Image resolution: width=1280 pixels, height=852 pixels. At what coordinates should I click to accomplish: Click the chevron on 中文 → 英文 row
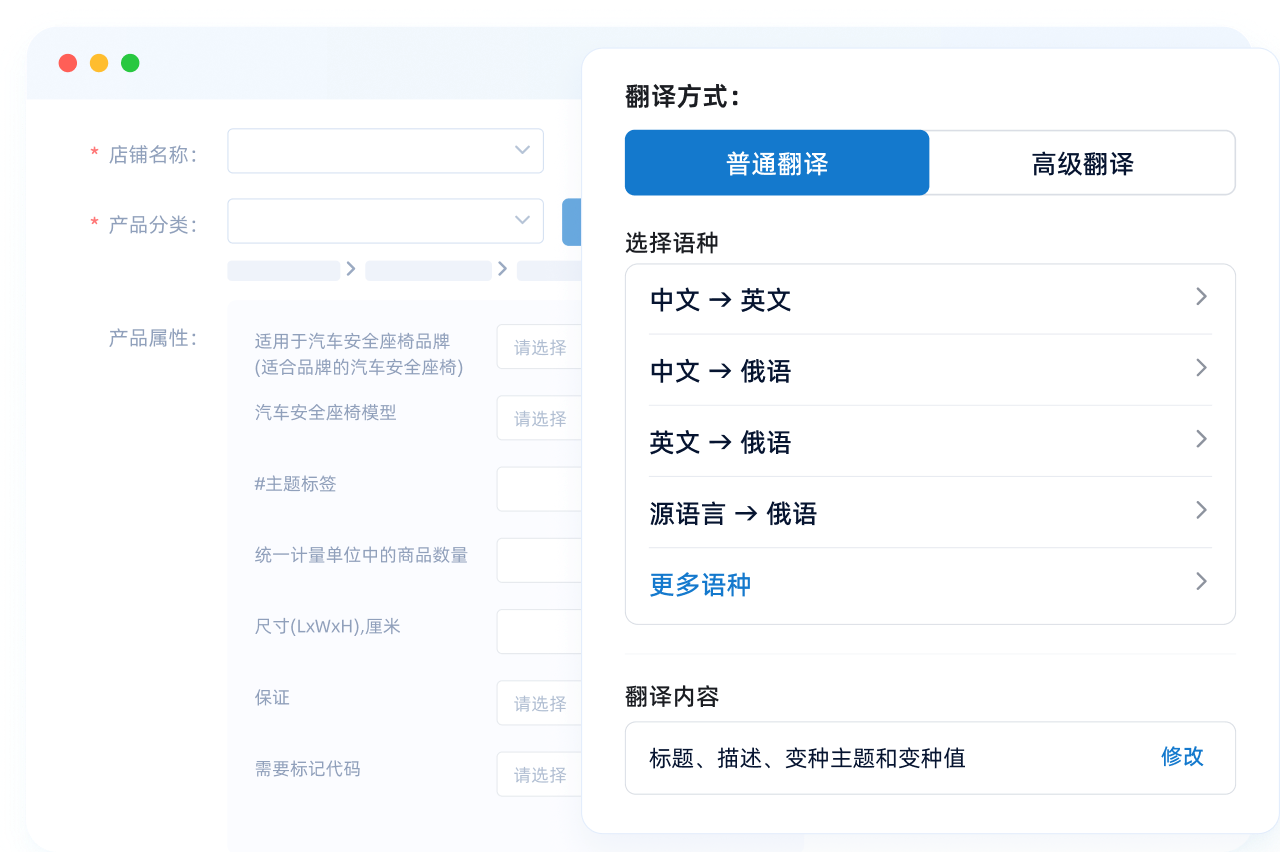click(1201, 297)
